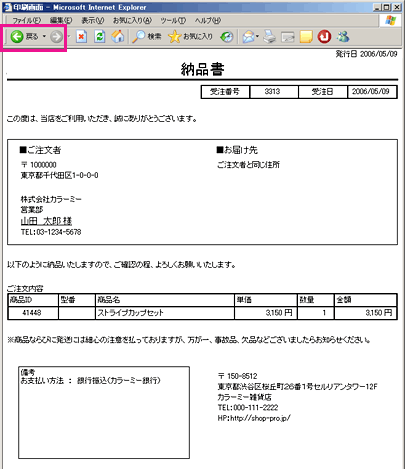The width and height of the screenshot is (405, 469).
Task: Click the ご注文内容 table caption
Action: [x=25, y=288]
